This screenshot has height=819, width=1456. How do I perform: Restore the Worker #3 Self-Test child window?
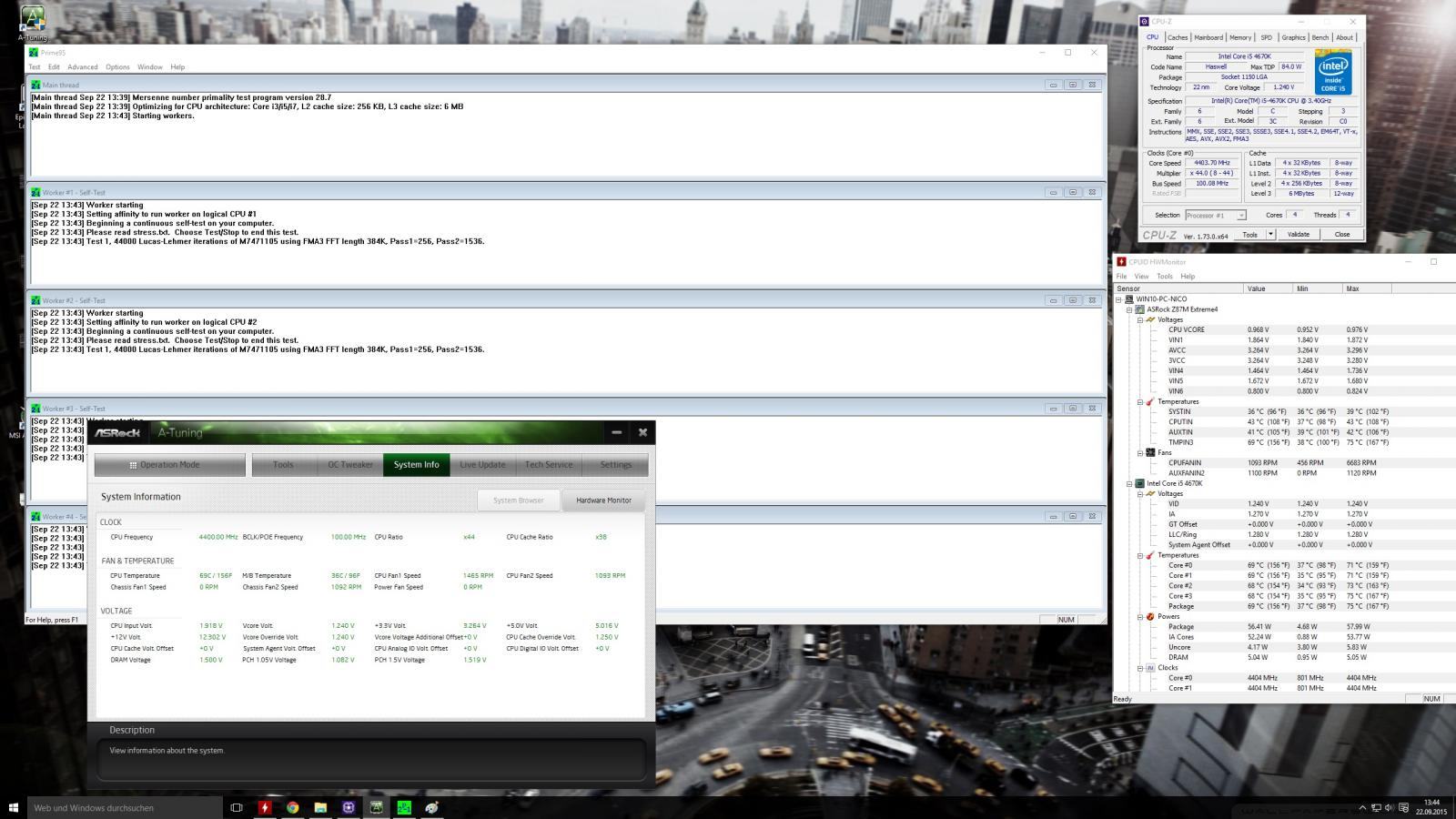click(1073, 409)
